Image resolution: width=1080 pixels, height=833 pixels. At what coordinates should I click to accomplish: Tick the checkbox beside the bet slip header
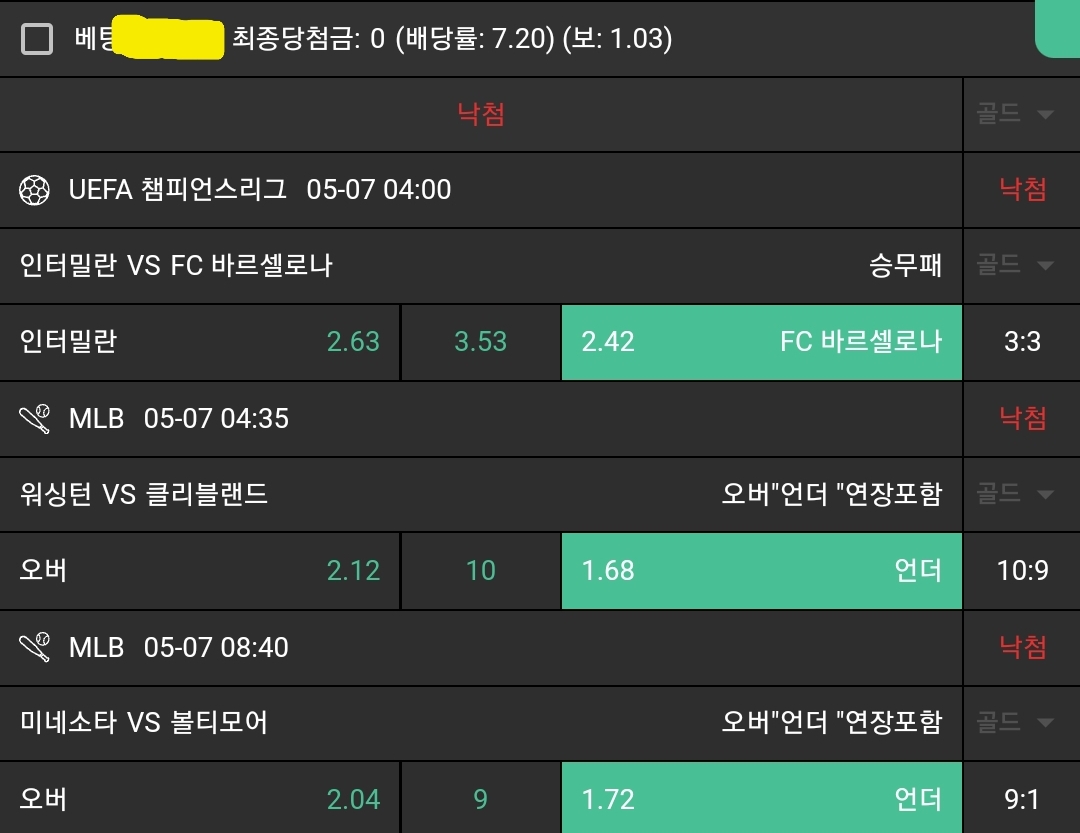pyautogui.click(x=37, y=39)
